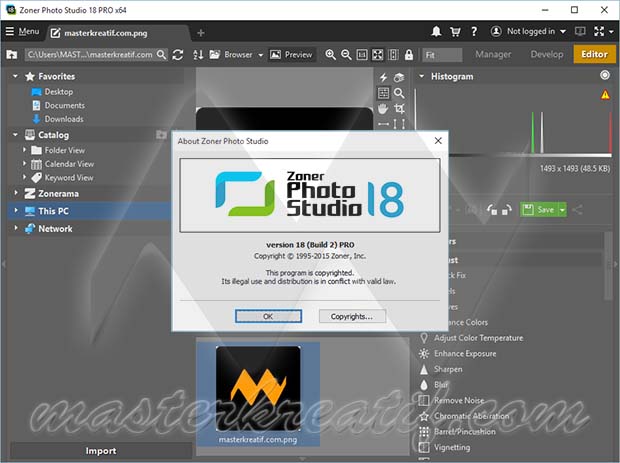Image resolution: width=620 pixels, height=463 pixels.
Task: Close the About Zoner Photo Studio dialog
Action: click(x=438, y=141)
